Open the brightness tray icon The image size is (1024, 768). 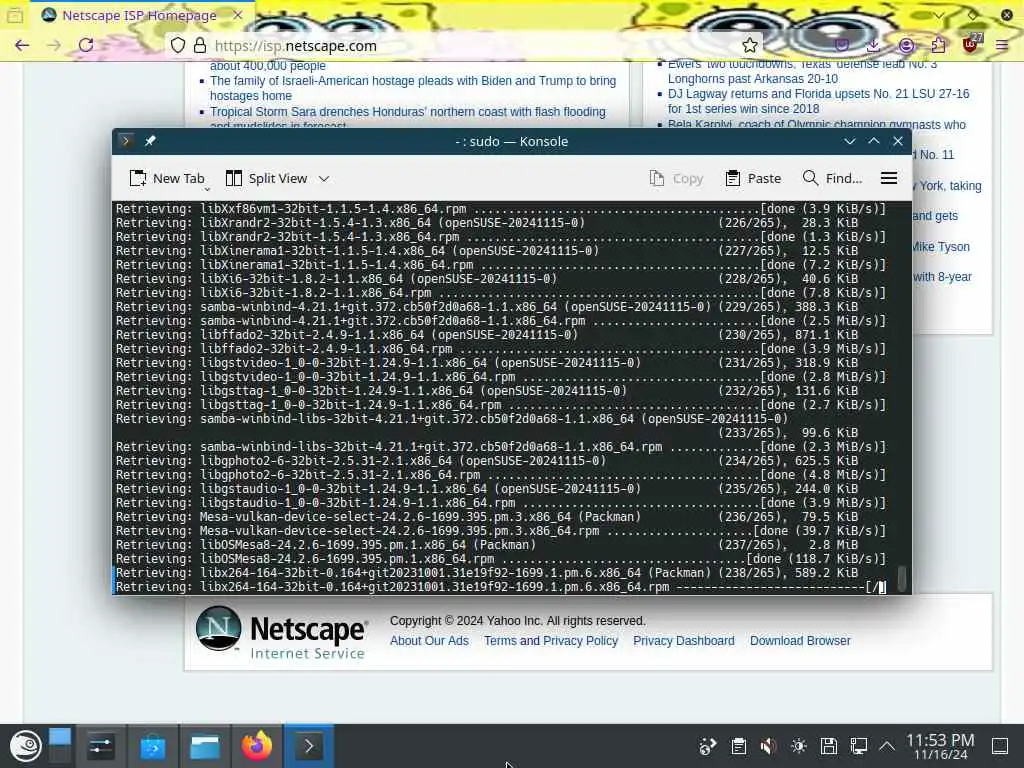(799, 746)
